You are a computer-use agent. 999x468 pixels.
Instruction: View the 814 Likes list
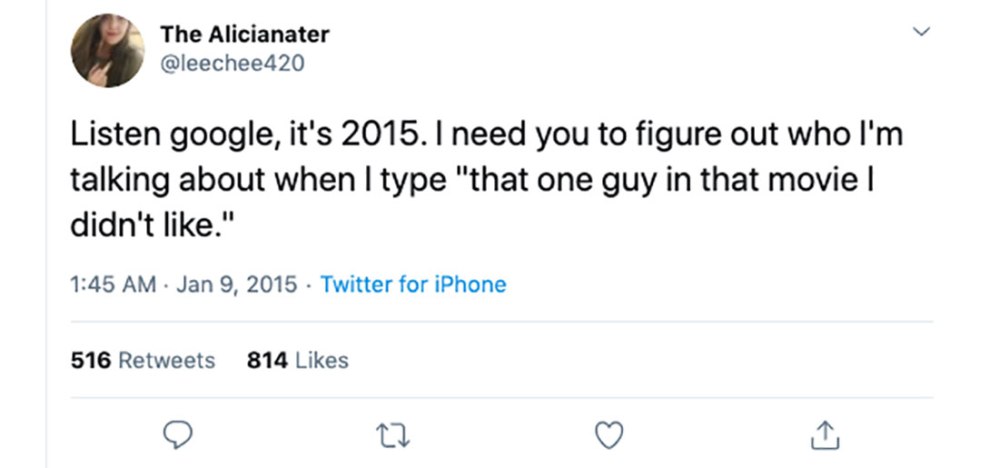(298, 360)
